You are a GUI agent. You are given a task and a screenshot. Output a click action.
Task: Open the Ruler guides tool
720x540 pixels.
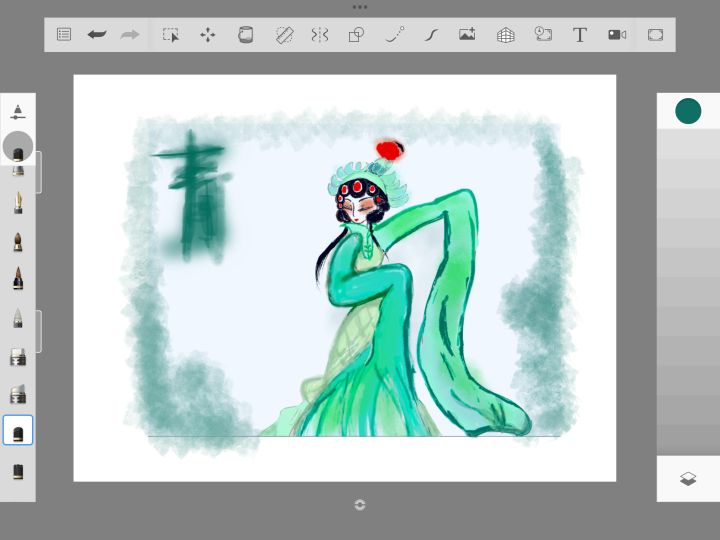coord(284,34)
